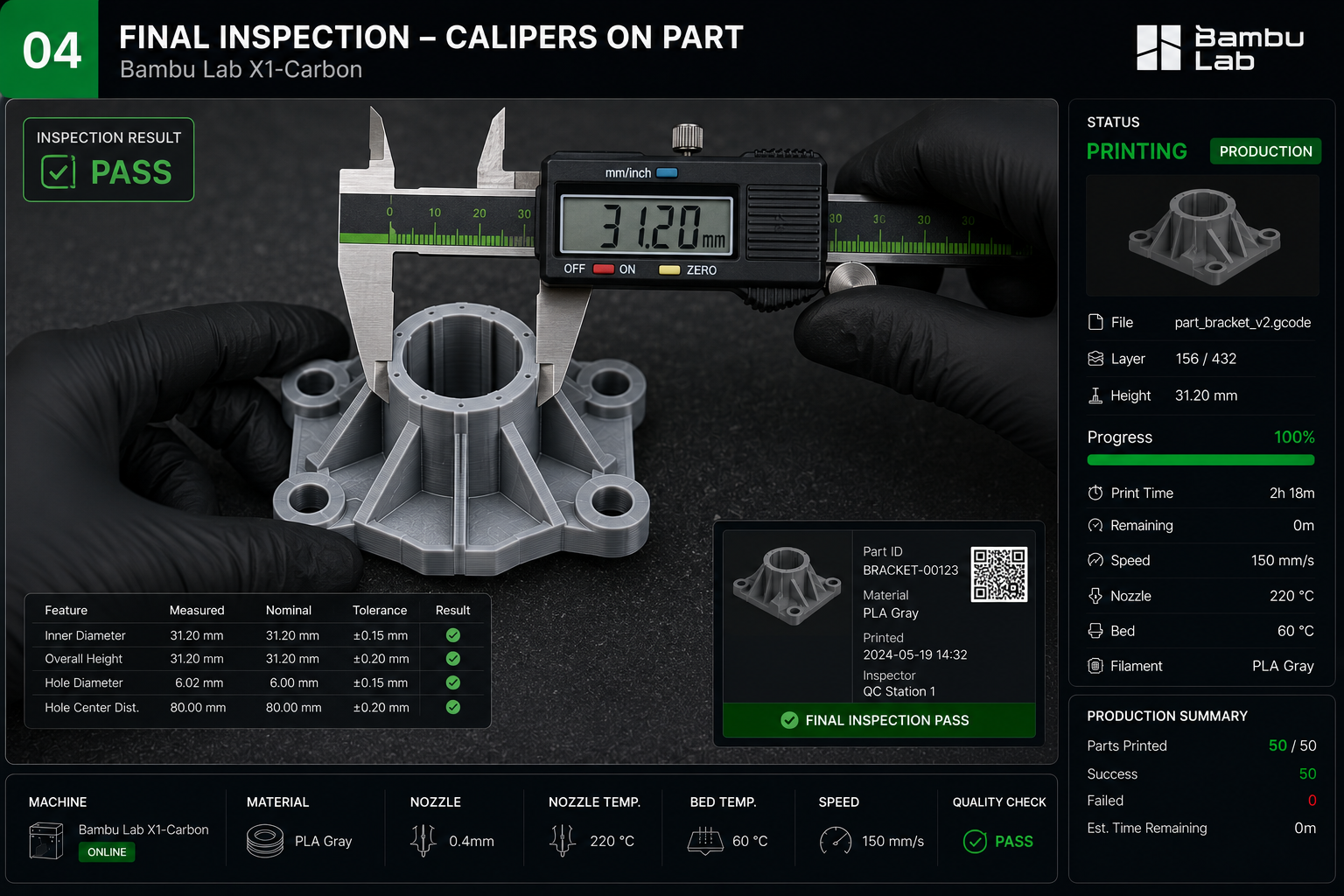The height and width of the screenshot is (896, 1344).
Task: Click the Layer stack icon
Action: [1095, 359]
